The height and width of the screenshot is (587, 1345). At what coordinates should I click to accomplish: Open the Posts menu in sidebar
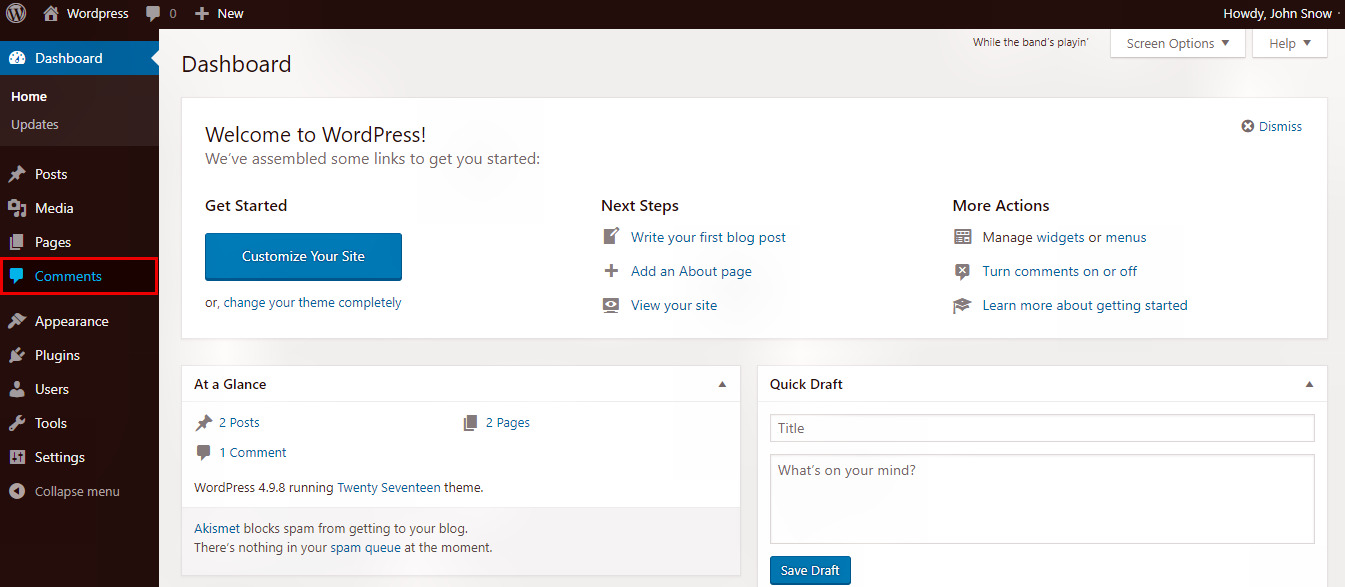pos(79,174)
